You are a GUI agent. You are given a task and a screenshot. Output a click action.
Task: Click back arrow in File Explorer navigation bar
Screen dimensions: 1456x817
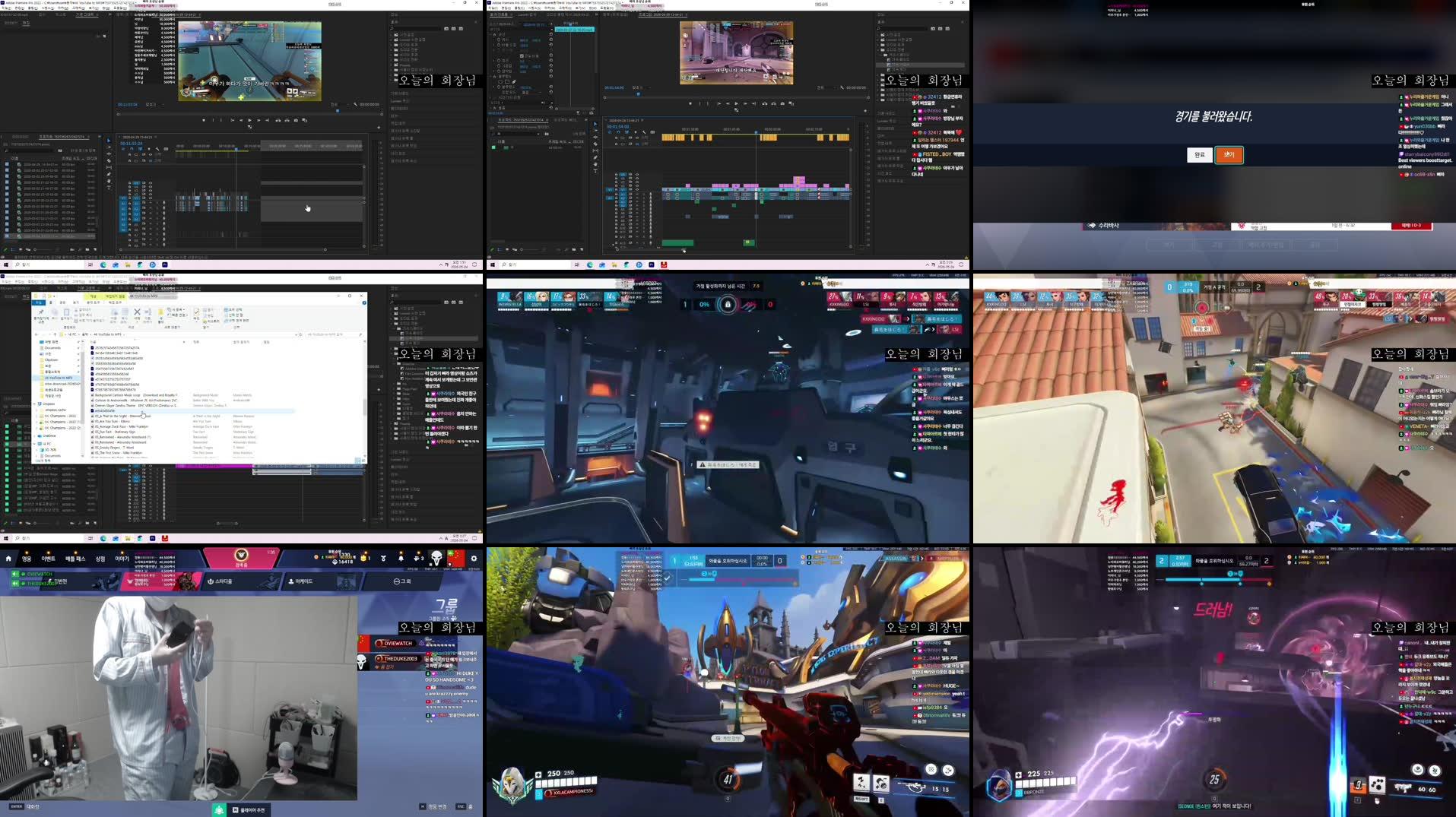click(x=36, y=334)
